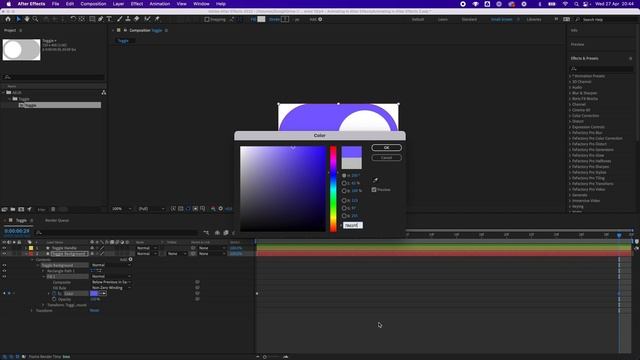Select the S saturation radio button

pyautogui.click(x=344, y=183)
